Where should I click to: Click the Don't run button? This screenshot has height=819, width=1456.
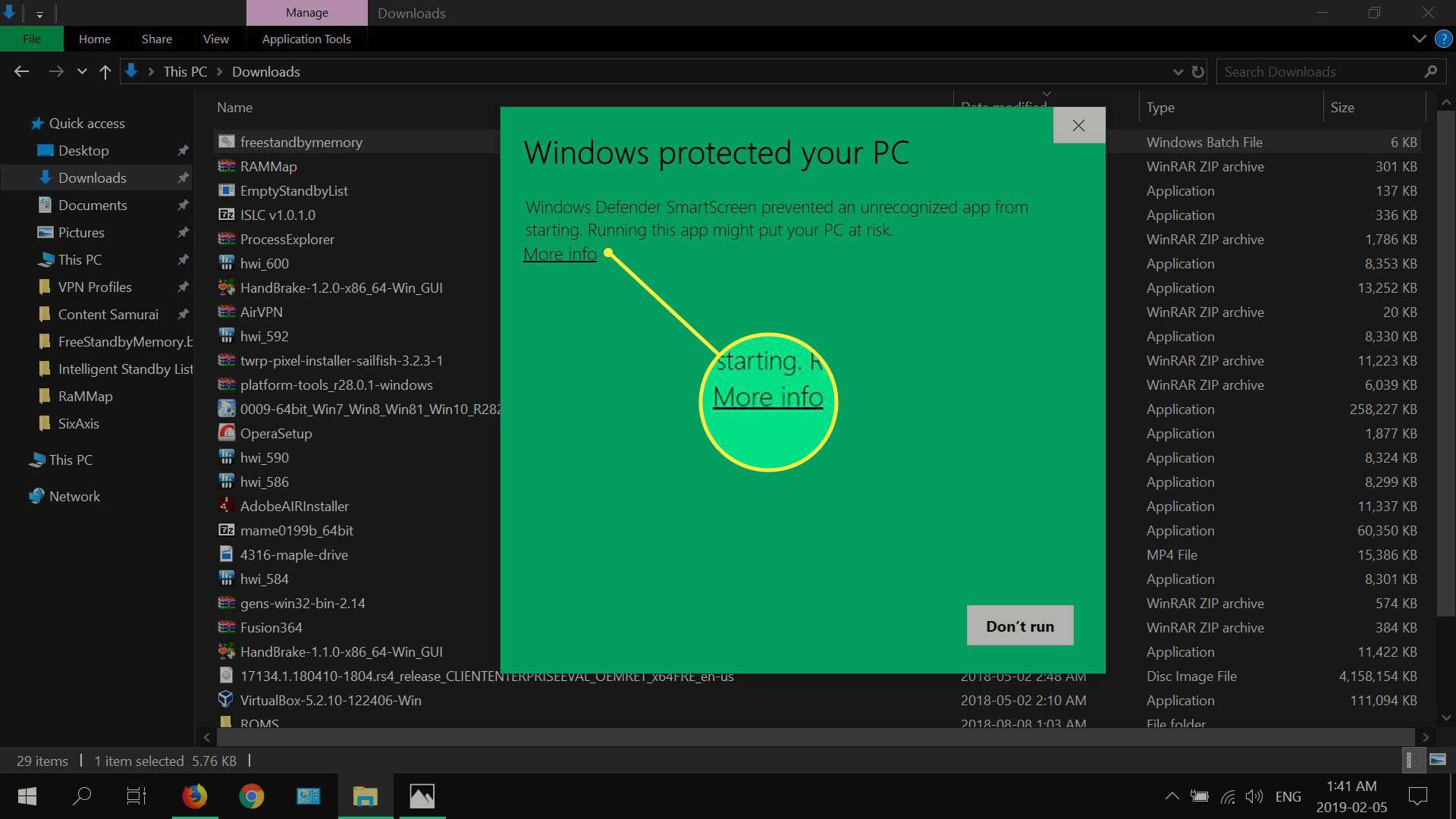1020,626
